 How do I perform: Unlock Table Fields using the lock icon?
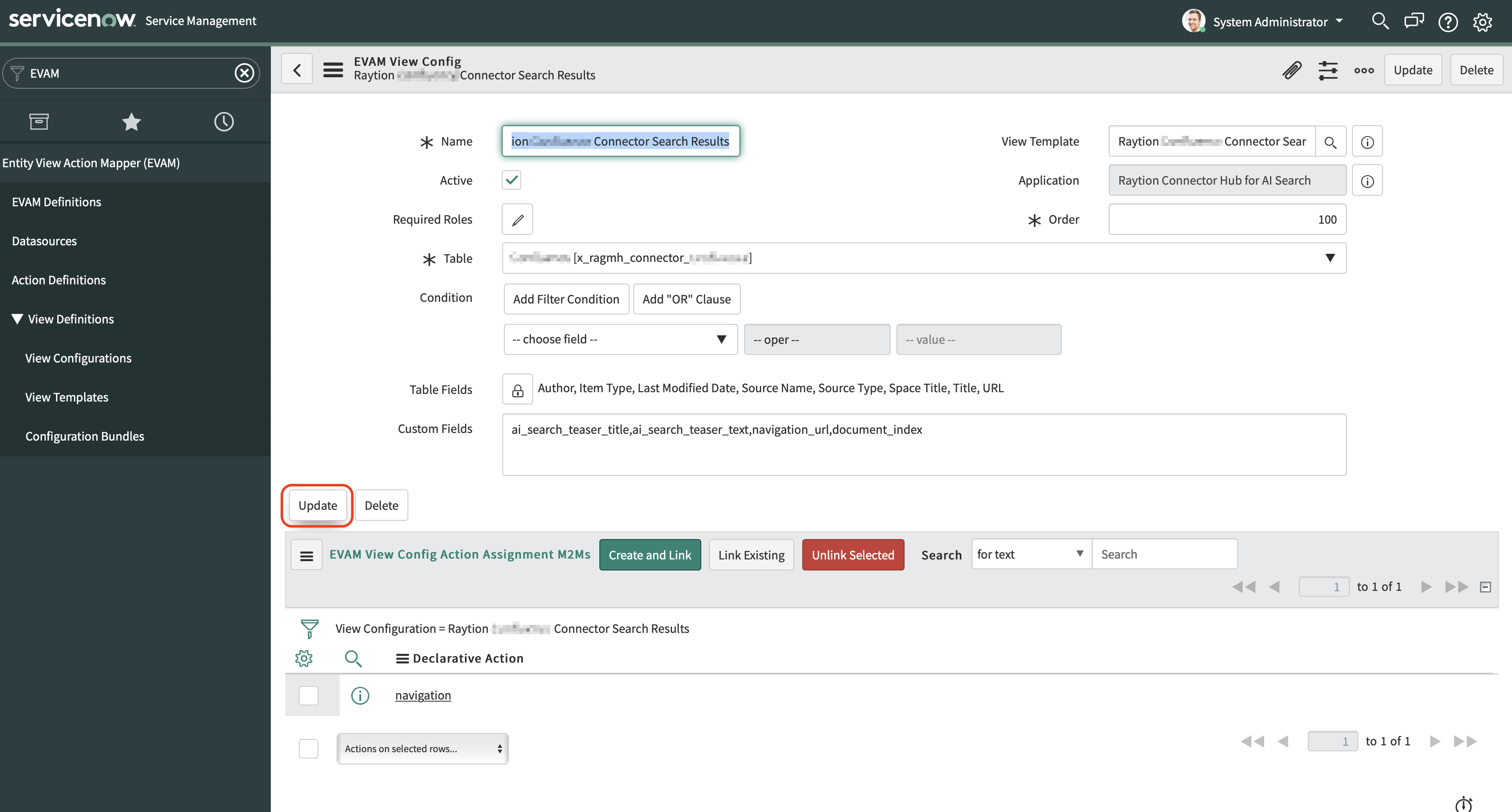517,389
